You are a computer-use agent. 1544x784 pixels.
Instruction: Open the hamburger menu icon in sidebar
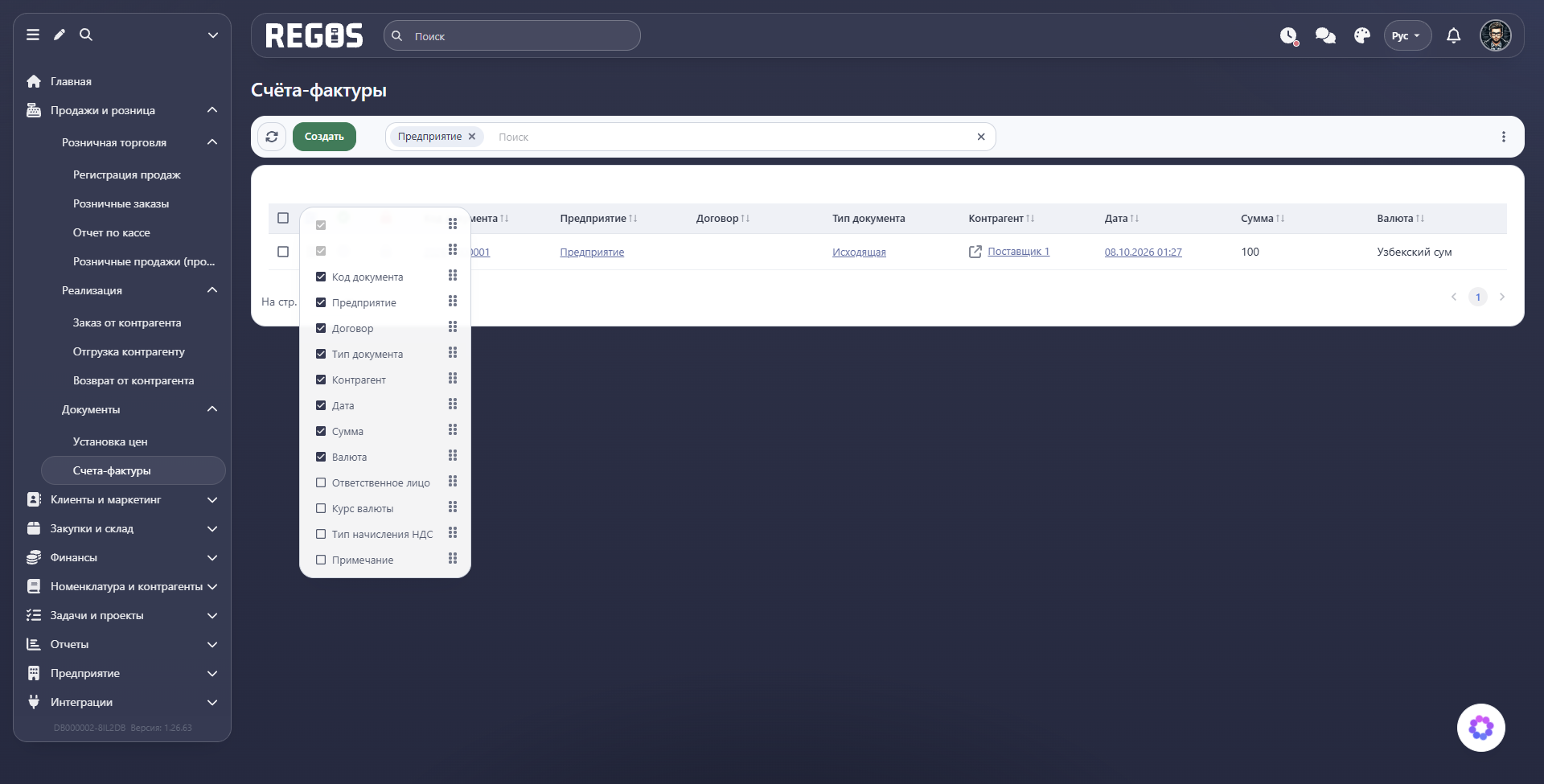tap(33, 35)
